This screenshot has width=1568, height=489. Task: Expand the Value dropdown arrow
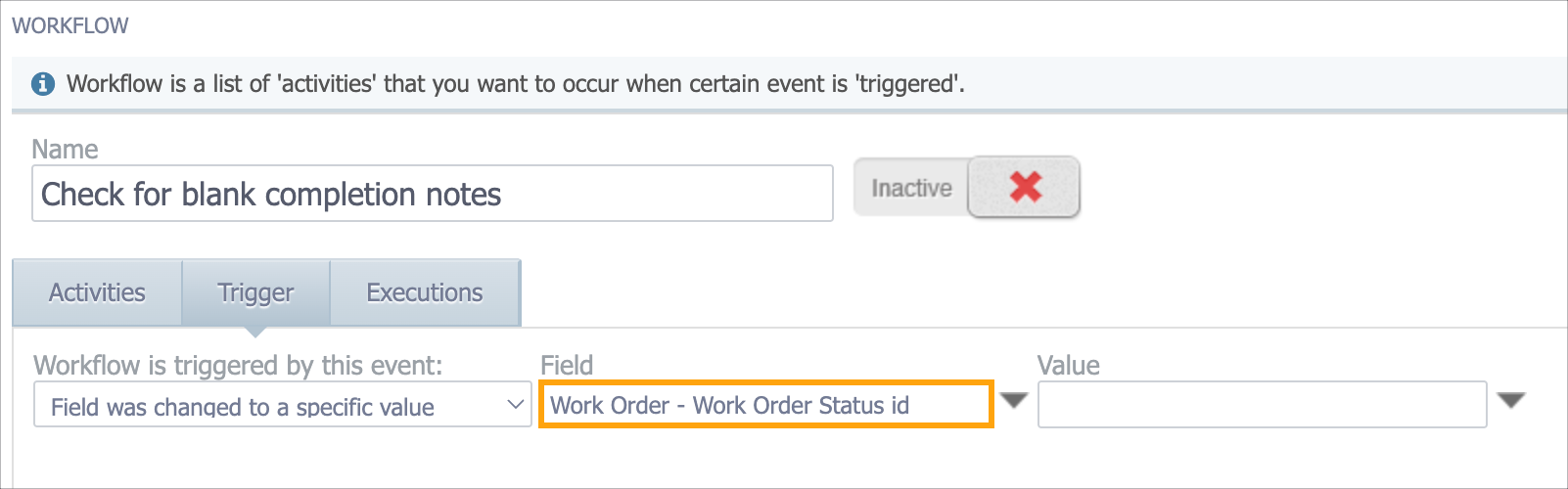coord(1511,401)
